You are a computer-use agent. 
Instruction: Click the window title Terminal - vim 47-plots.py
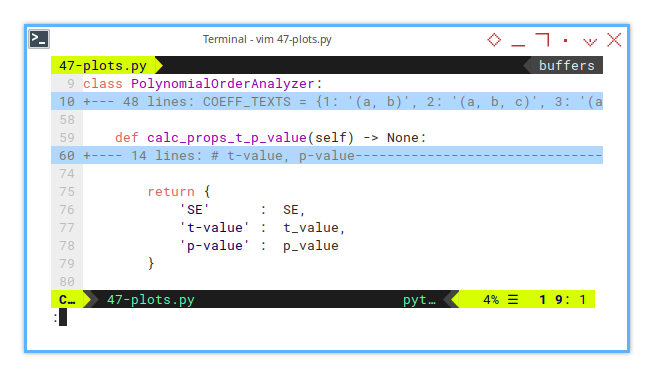pos(267,39)
